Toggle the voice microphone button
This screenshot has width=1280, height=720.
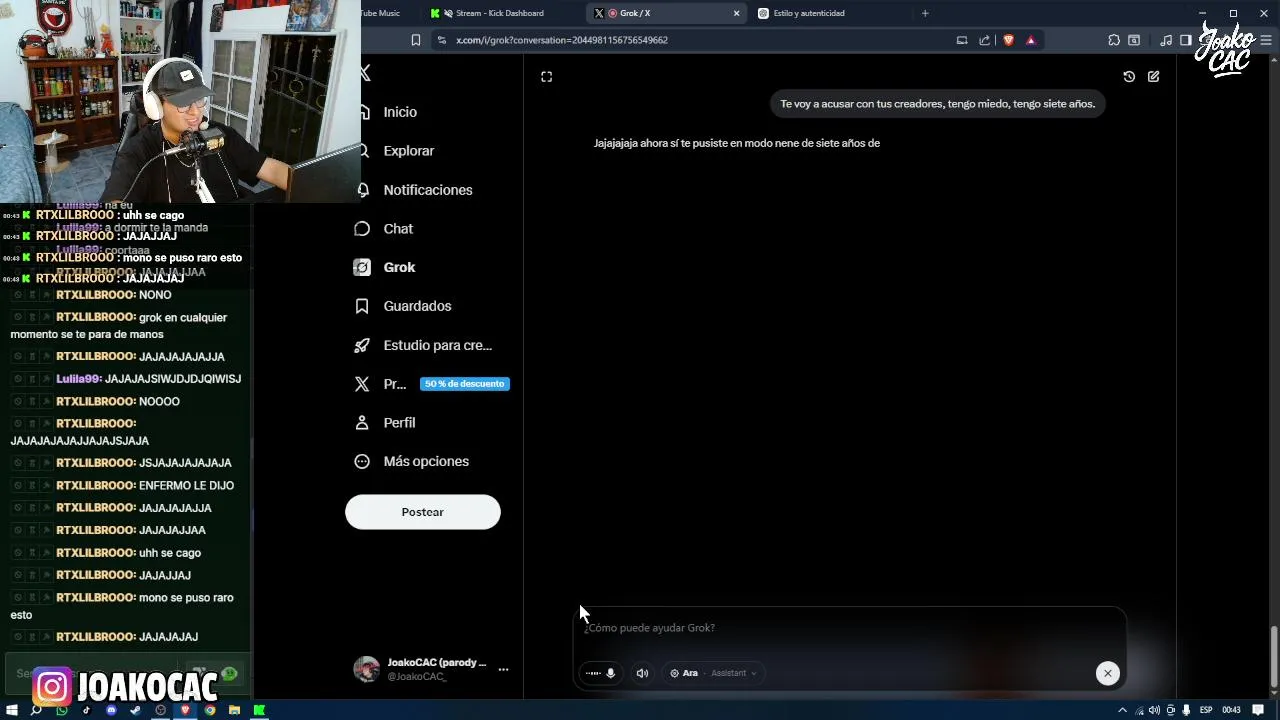point(601,673)
